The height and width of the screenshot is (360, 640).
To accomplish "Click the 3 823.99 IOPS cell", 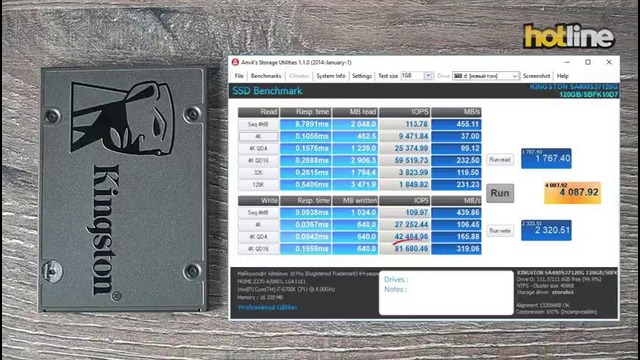I will click(x=404, y=173).
